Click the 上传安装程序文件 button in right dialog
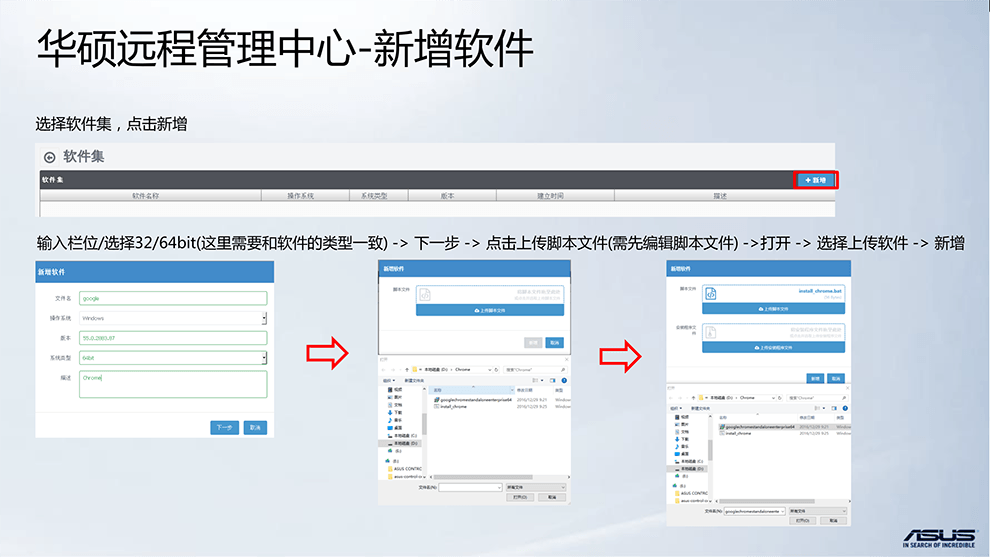 point(775,348)
